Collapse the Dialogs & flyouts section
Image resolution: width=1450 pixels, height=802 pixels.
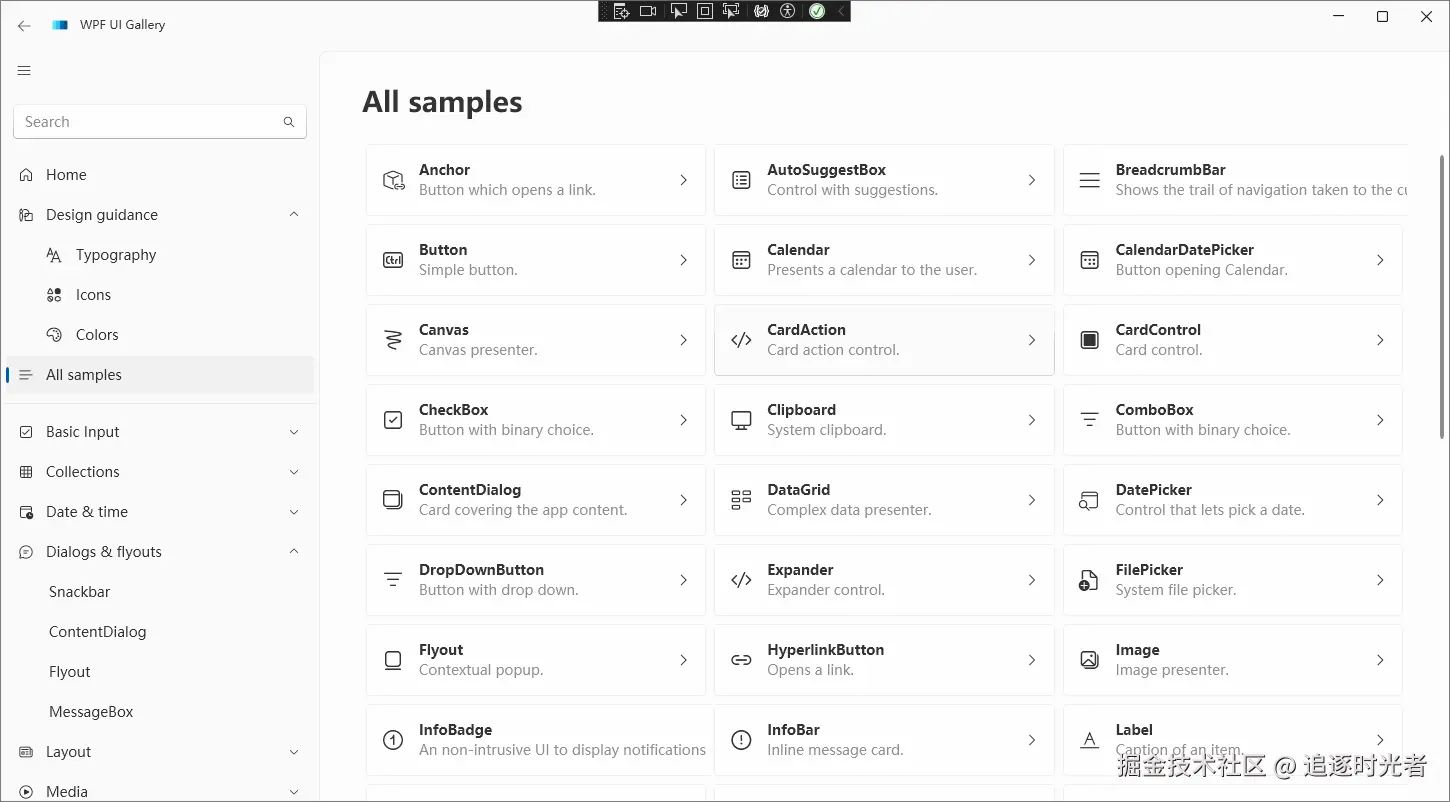click(x=294, y=552)
